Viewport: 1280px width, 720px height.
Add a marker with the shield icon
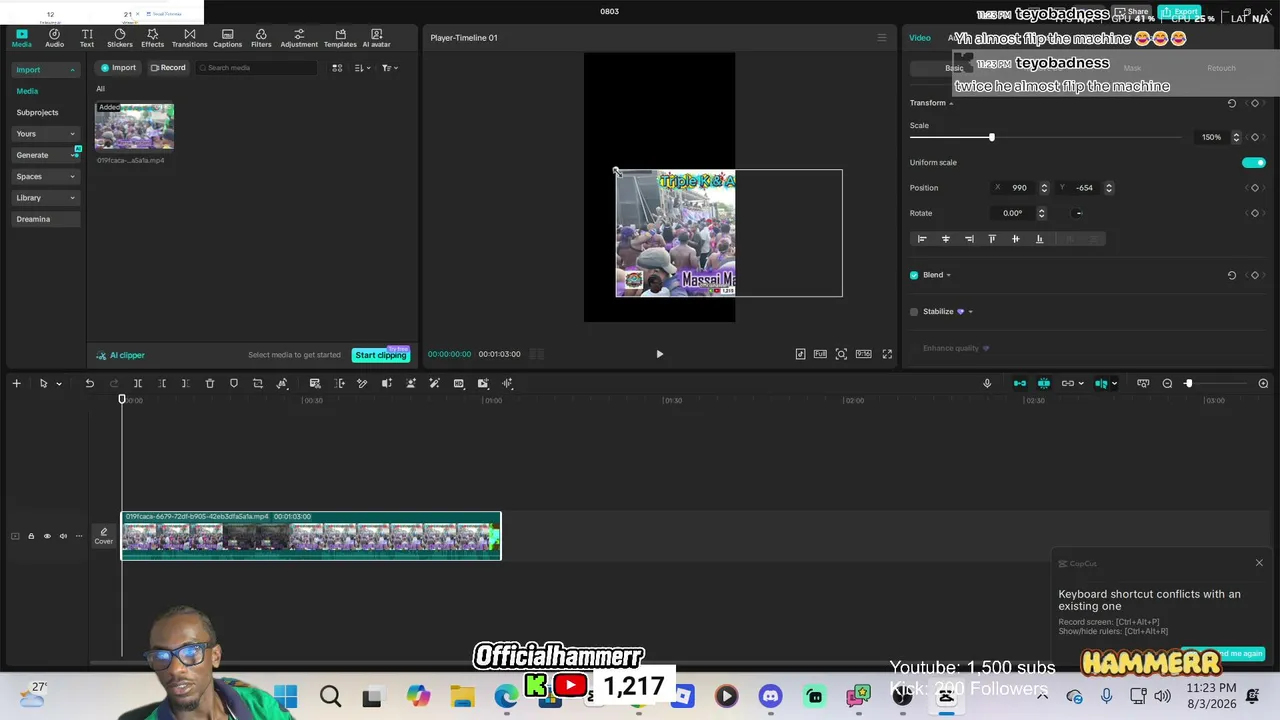point(234,383)
